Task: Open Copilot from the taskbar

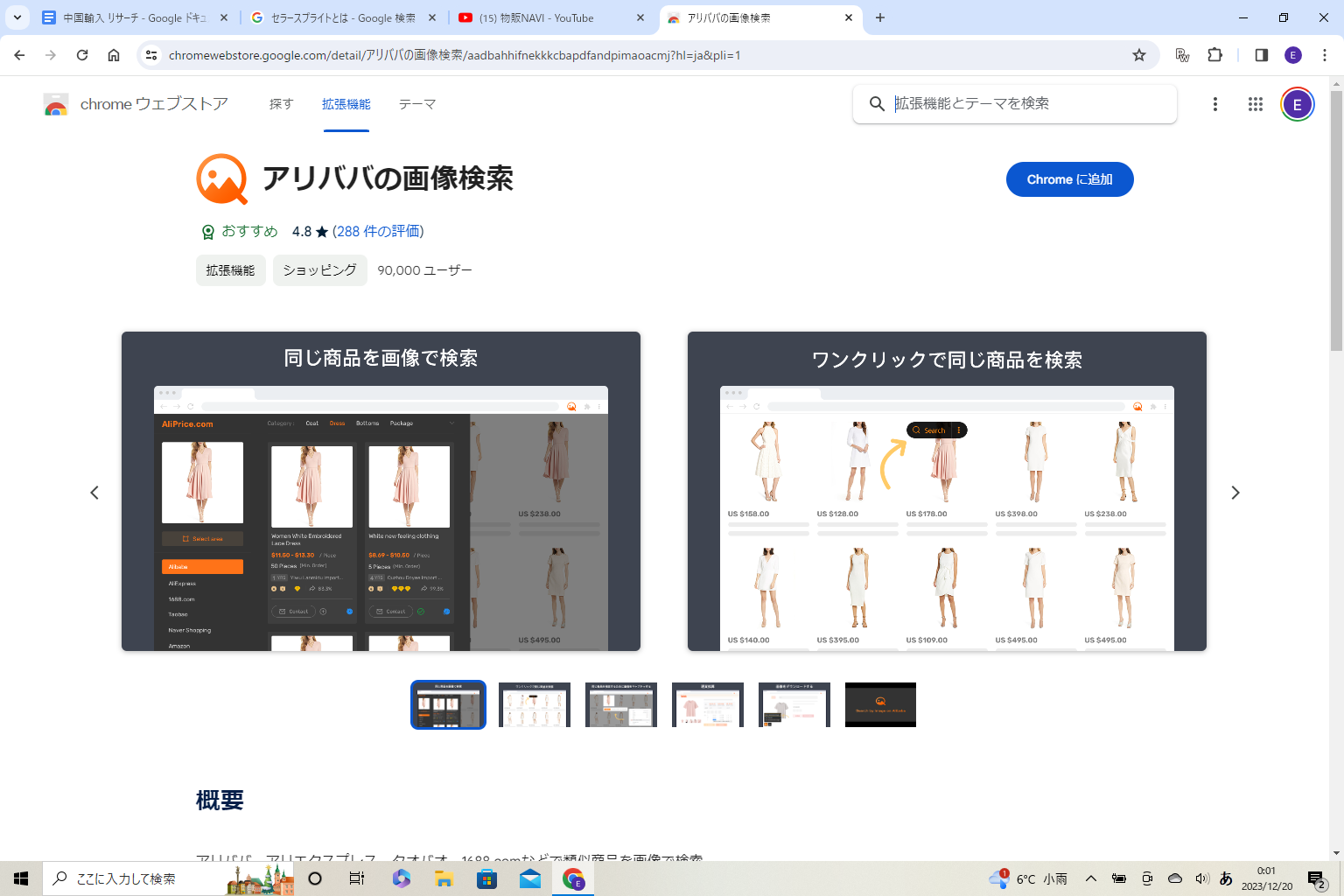Action: click(x=401, y=878)
